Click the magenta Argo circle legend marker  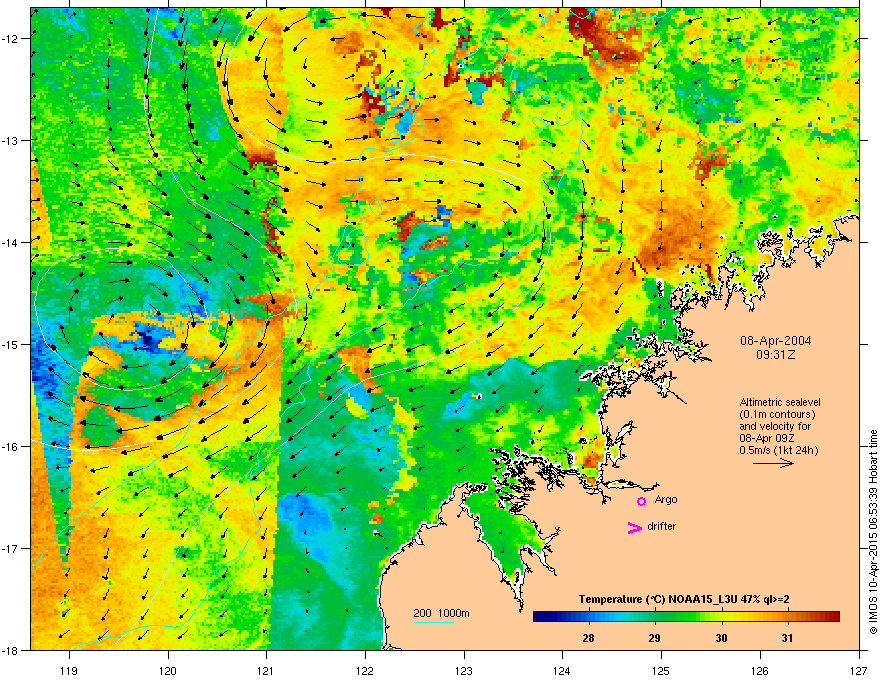point(641,501)
